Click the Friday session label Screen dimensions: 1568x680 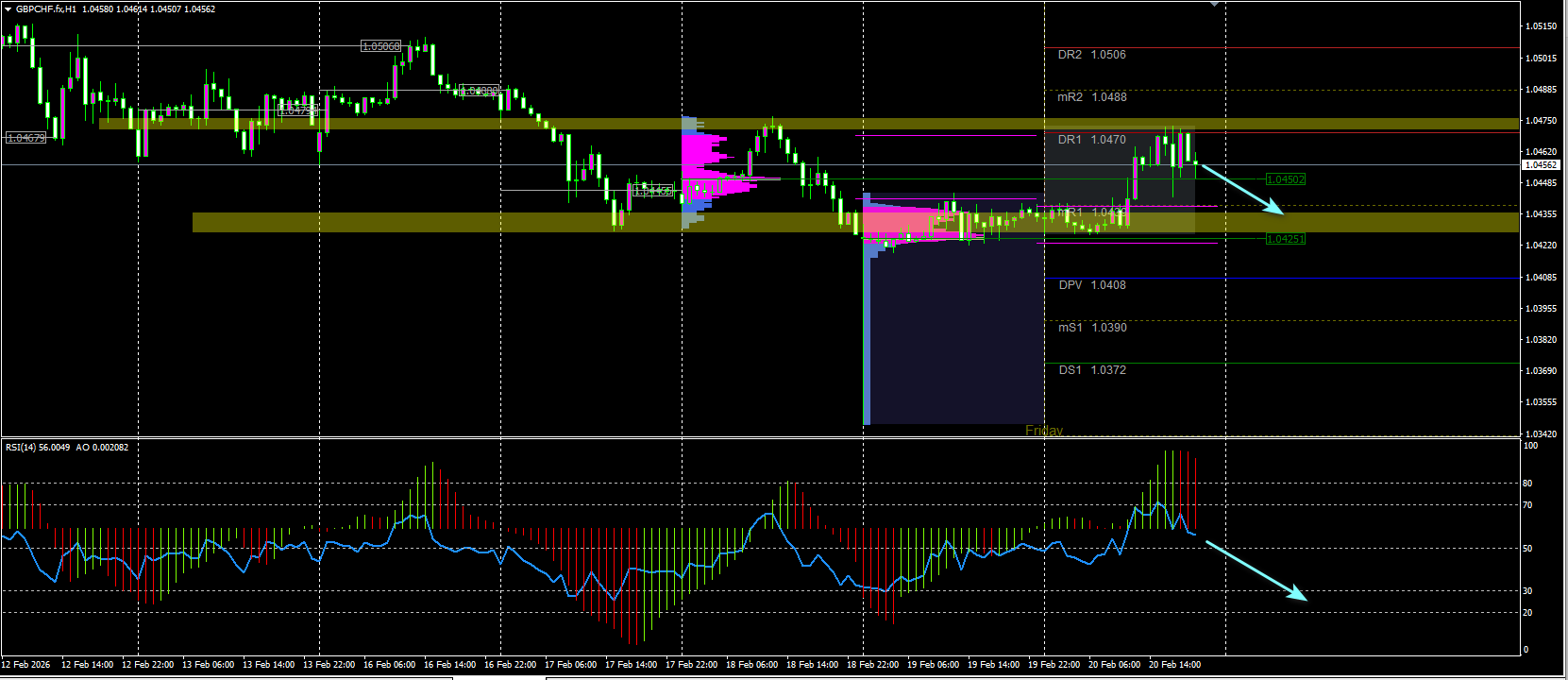[x=1044, y=431]
